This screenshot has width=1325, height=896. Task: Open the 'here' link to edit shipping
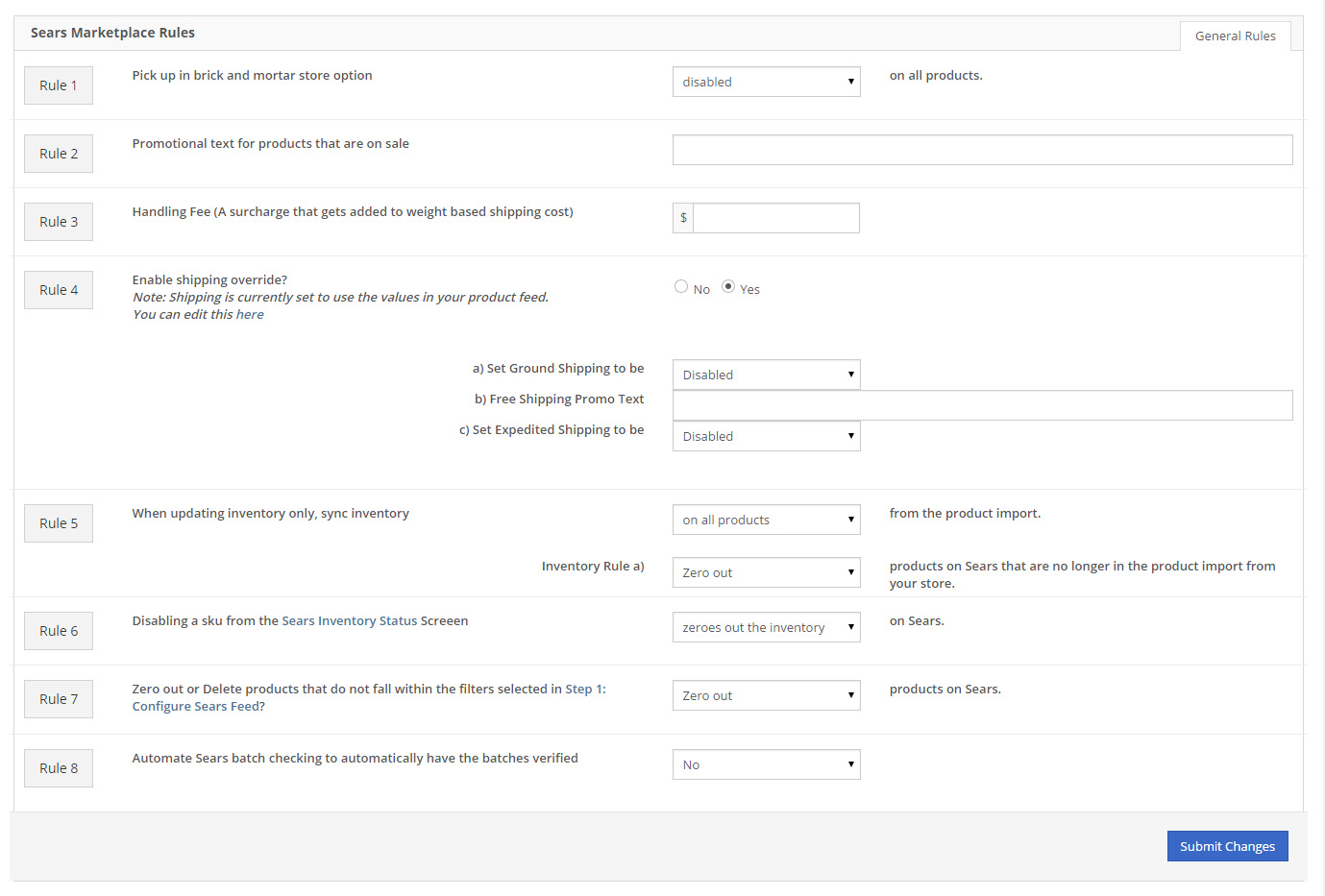pos(250,315)
